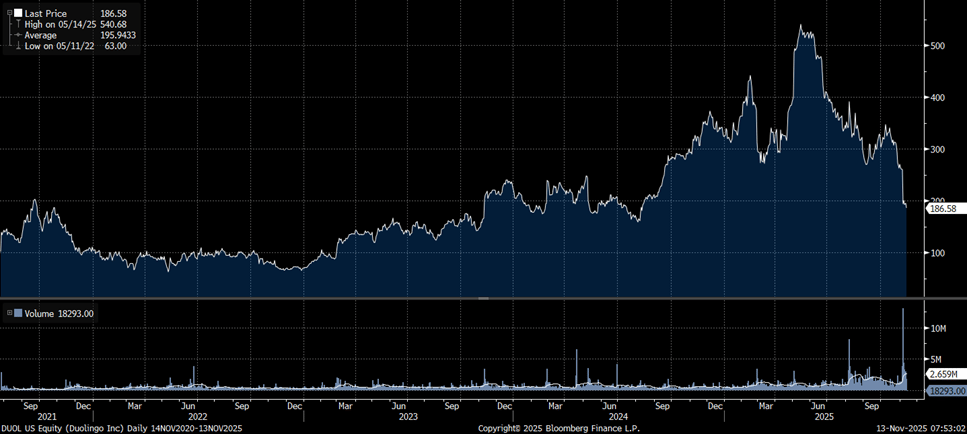This screenshot has width=968, height=435.
Task: Click the May 2025 price peak
Action: 801,26
